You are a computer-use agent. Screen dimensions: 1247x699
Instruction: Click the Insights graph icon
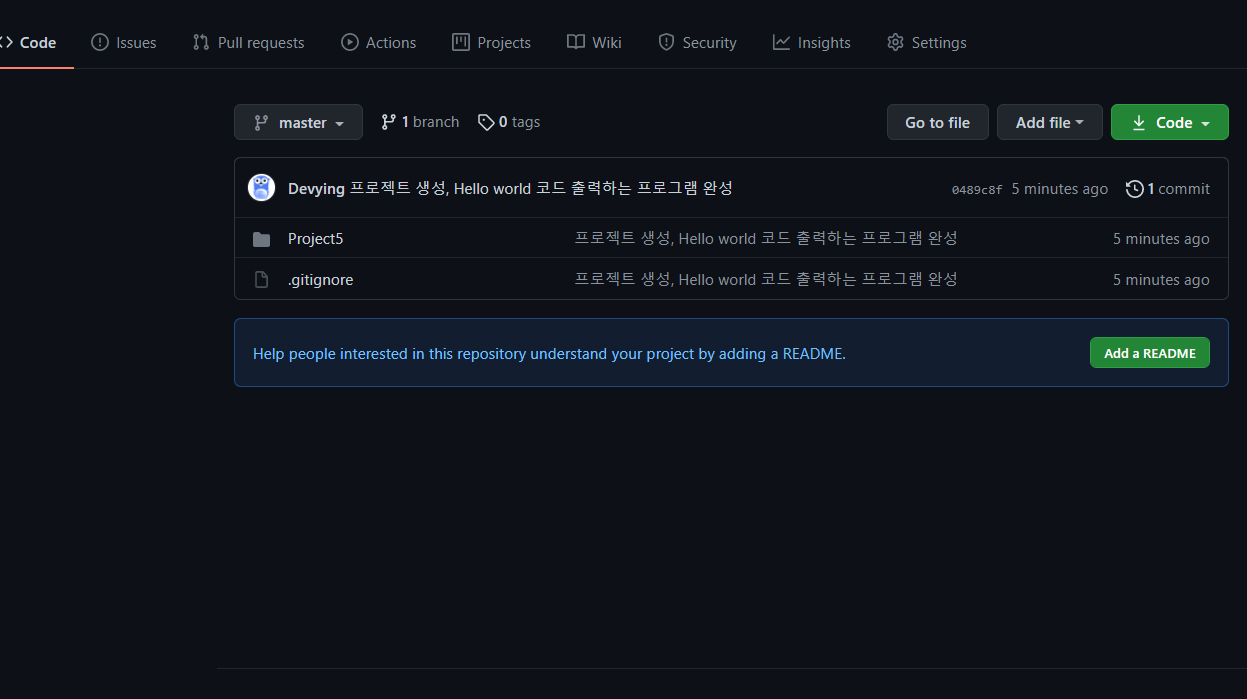[782, 42]
